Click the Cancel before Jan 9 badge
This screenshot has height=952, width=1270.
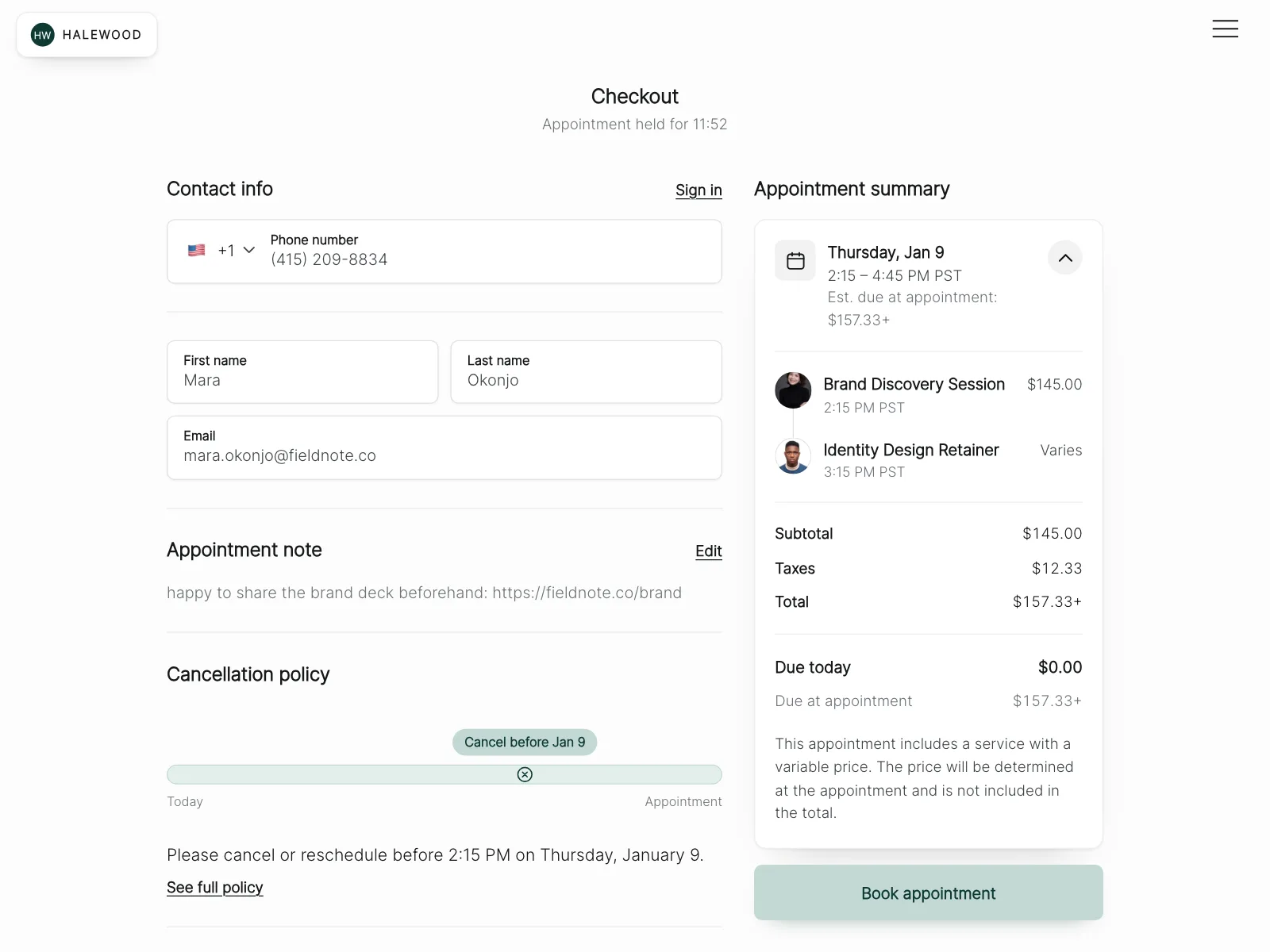pyautogui.click(x=525, y=743)
